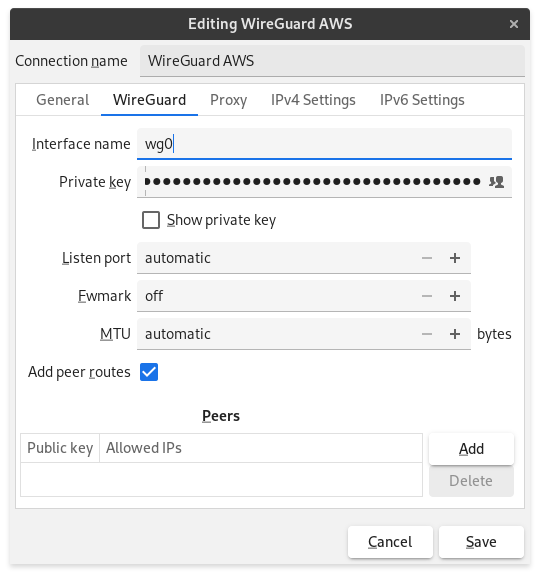Save the WireGuard connection
Viewport: 540px width, 575px height.
(481, 542)
